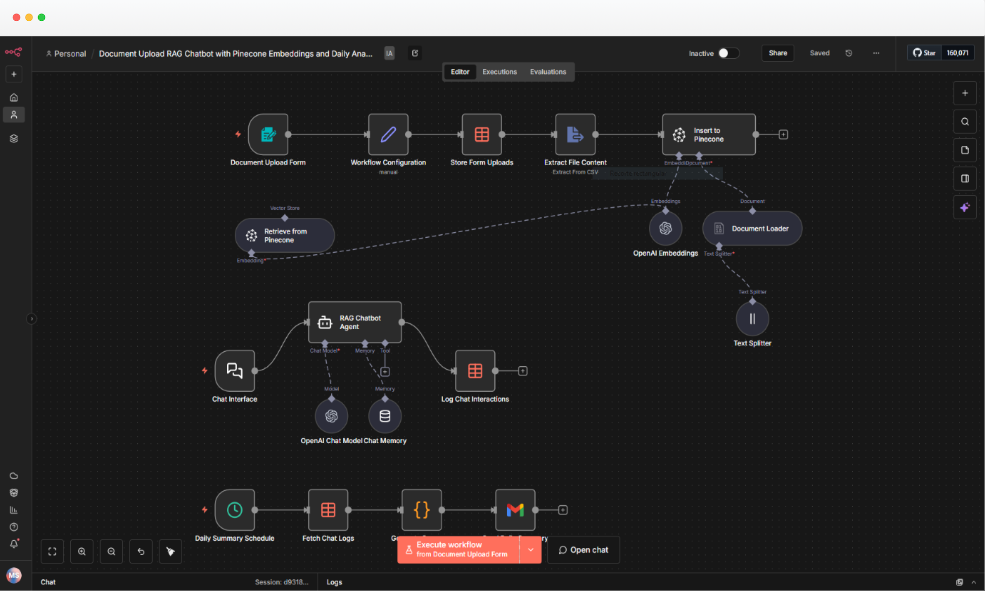Click the Open chat button
The width and height of the screenshot is (985, 591).
(584, 550)
